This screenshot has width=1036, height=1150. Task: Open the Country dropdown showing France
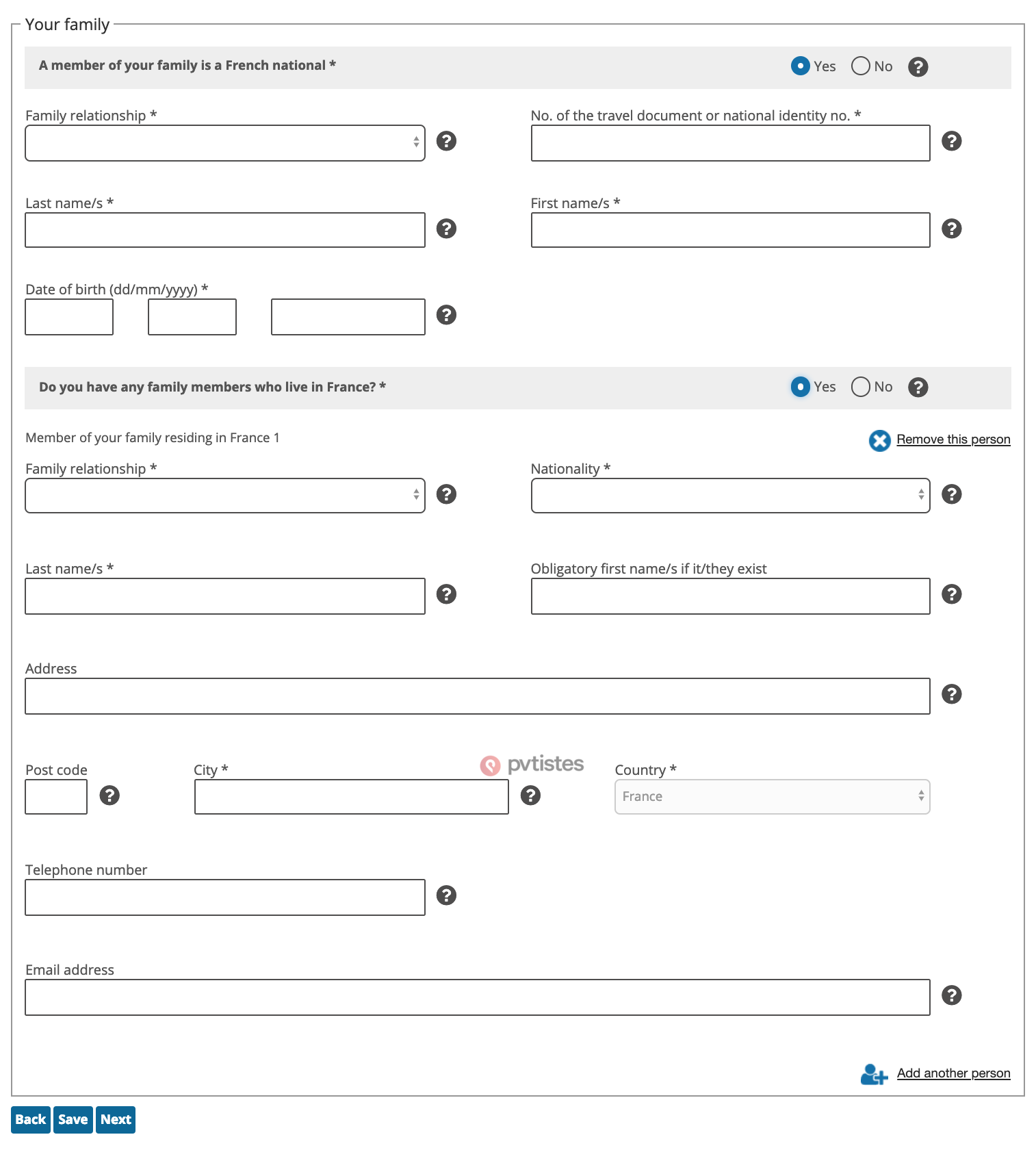tap(772, 797)
